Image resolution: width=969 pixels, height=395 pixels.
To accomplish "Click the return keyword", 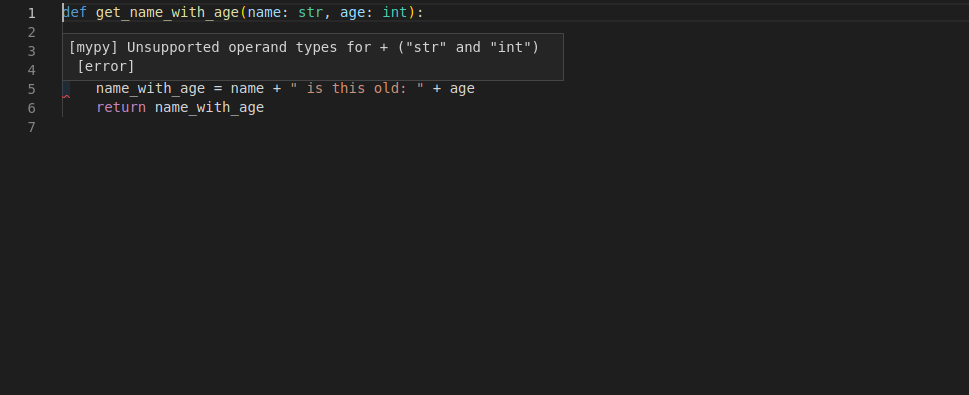I will [x=121, y=108].
